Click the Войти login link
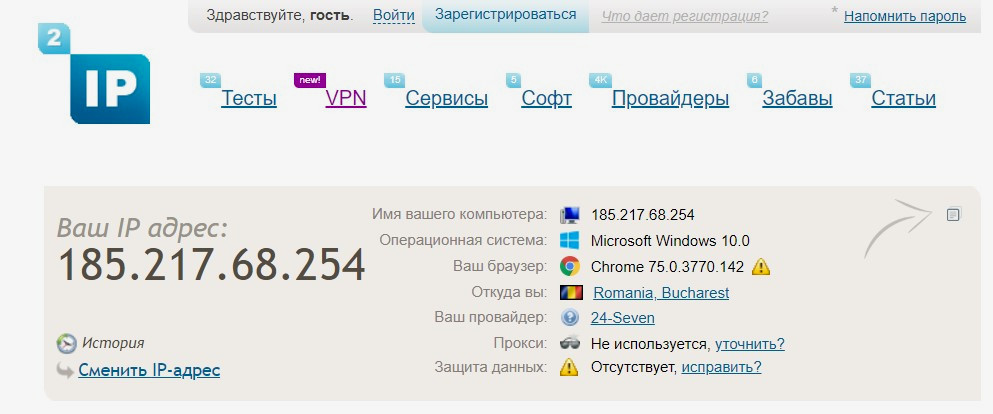 tap(394, 15)
